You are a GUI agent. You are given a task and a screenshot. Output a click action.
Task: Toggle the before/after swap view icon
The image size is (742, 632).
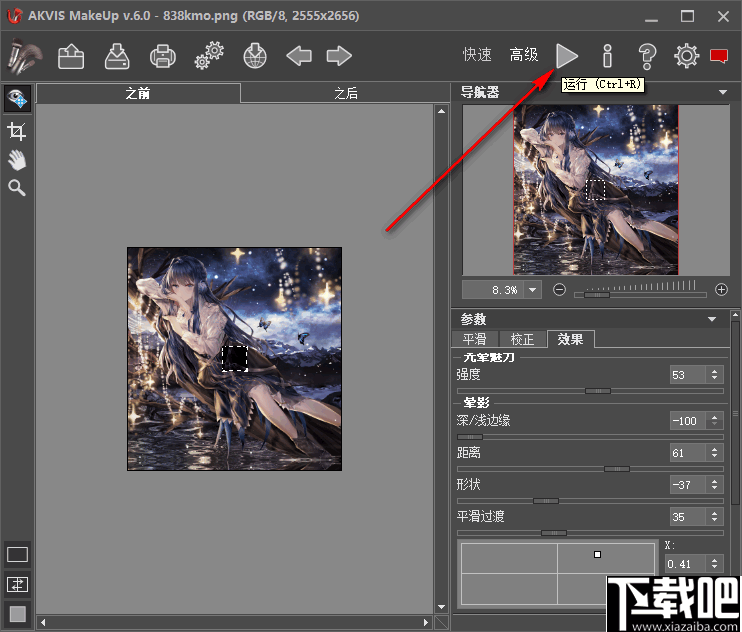[18, 585]
